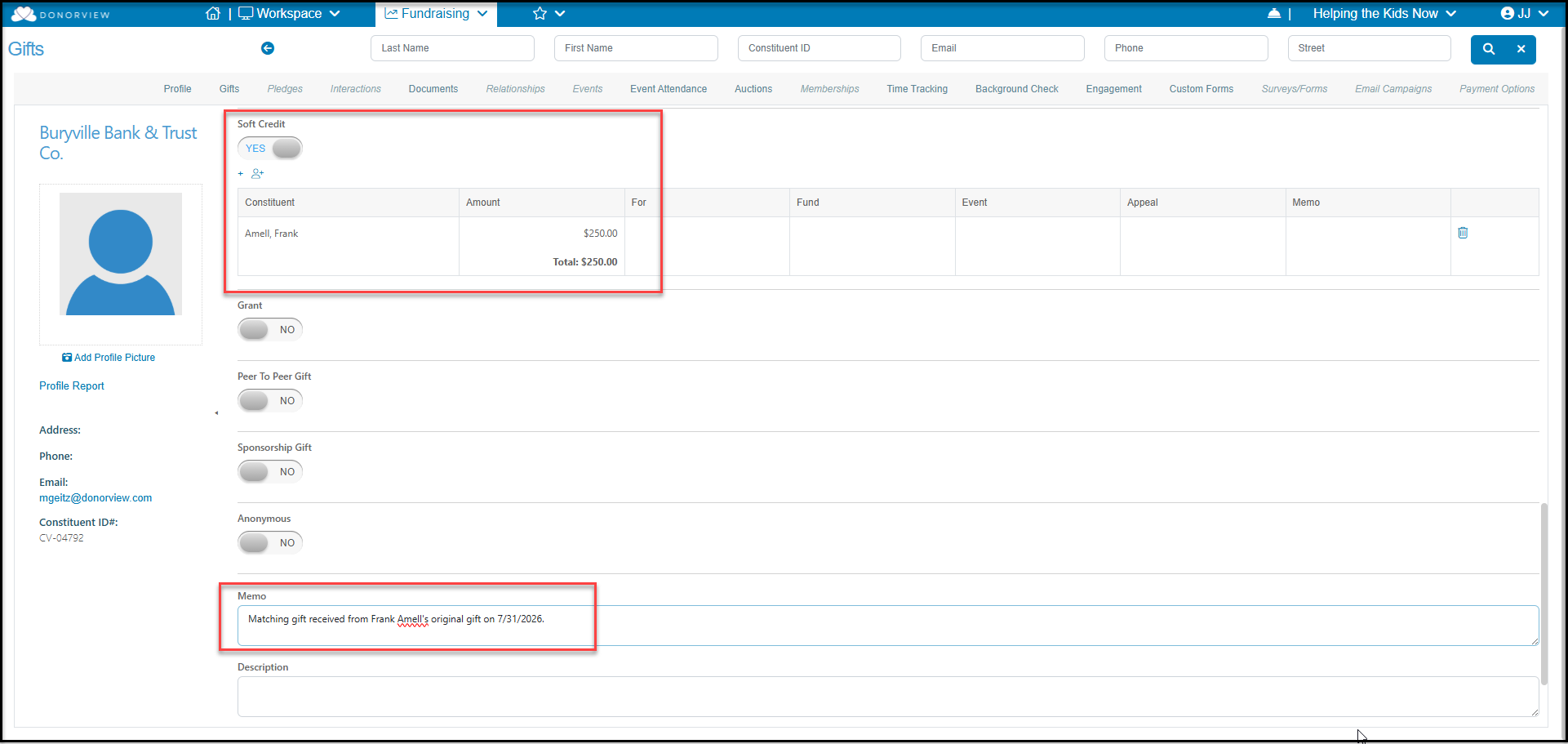
Task: Open the Profile Report link
Action: 72,386
